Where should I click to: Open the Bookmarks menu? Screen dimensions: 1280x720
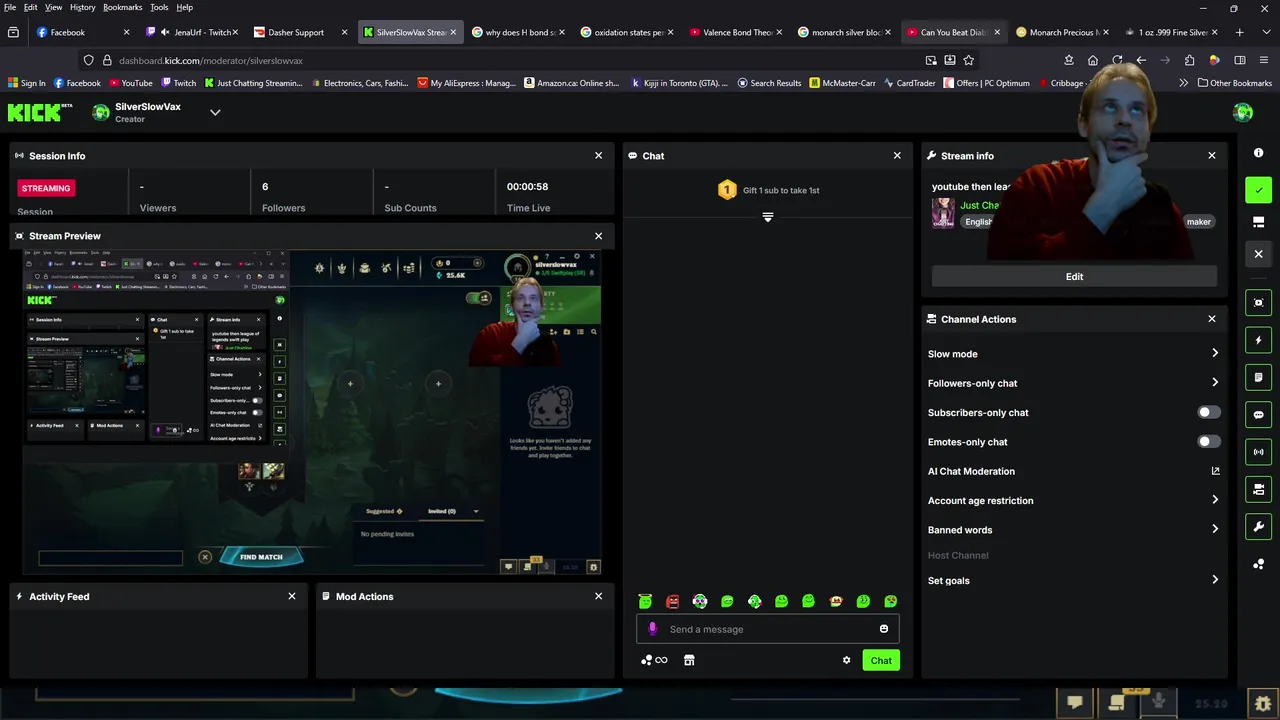[123, 7]
